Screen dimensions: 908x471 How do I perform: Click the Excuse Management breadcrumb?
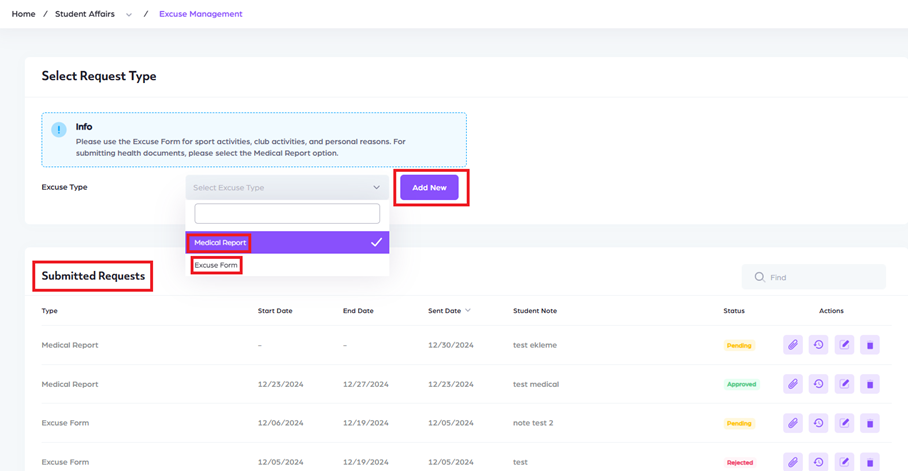pyautogui.click(x=200, y=14)
